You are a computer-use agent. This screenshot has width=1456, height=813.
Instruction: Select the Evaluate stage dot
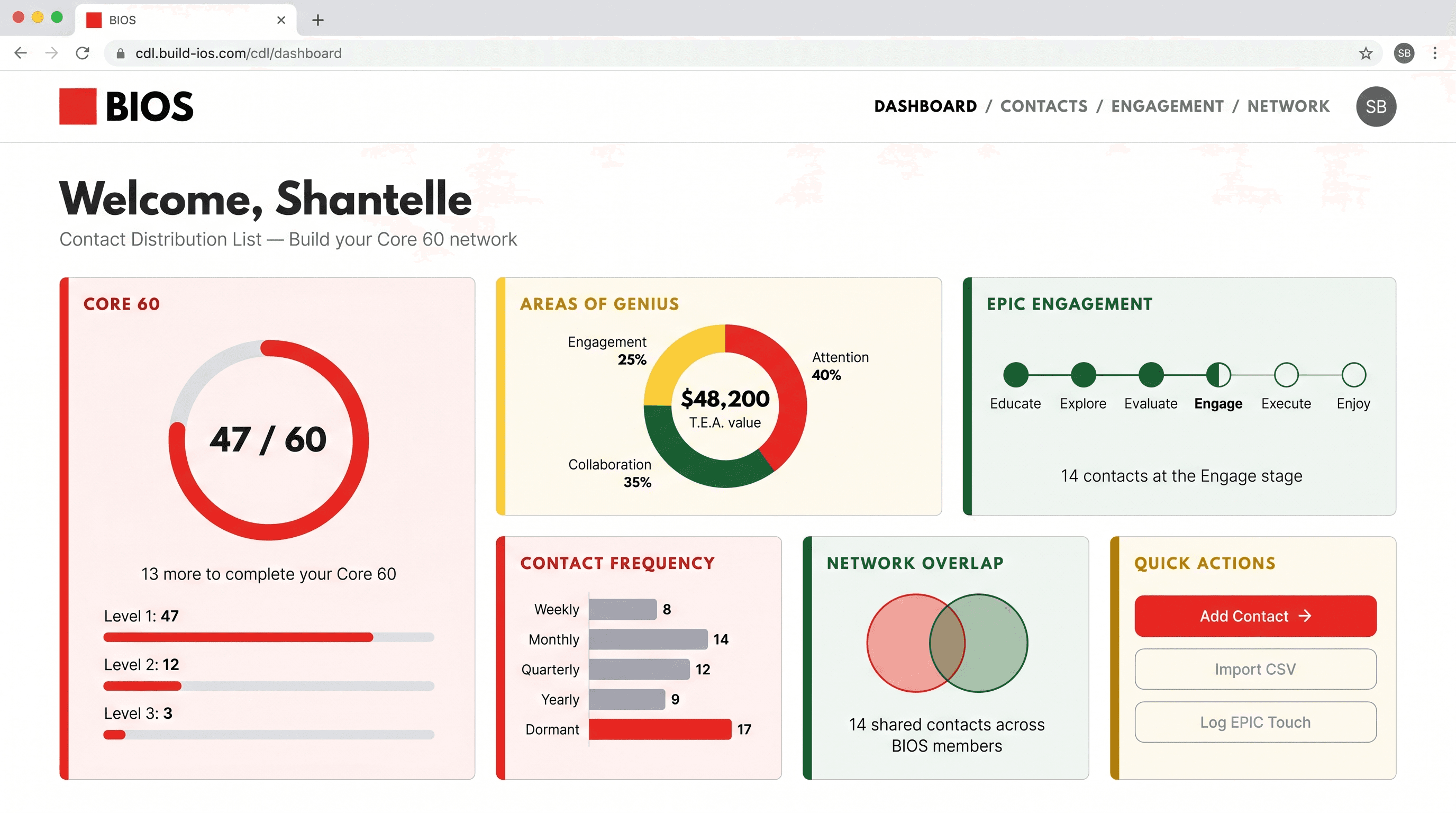point(1151,375)
